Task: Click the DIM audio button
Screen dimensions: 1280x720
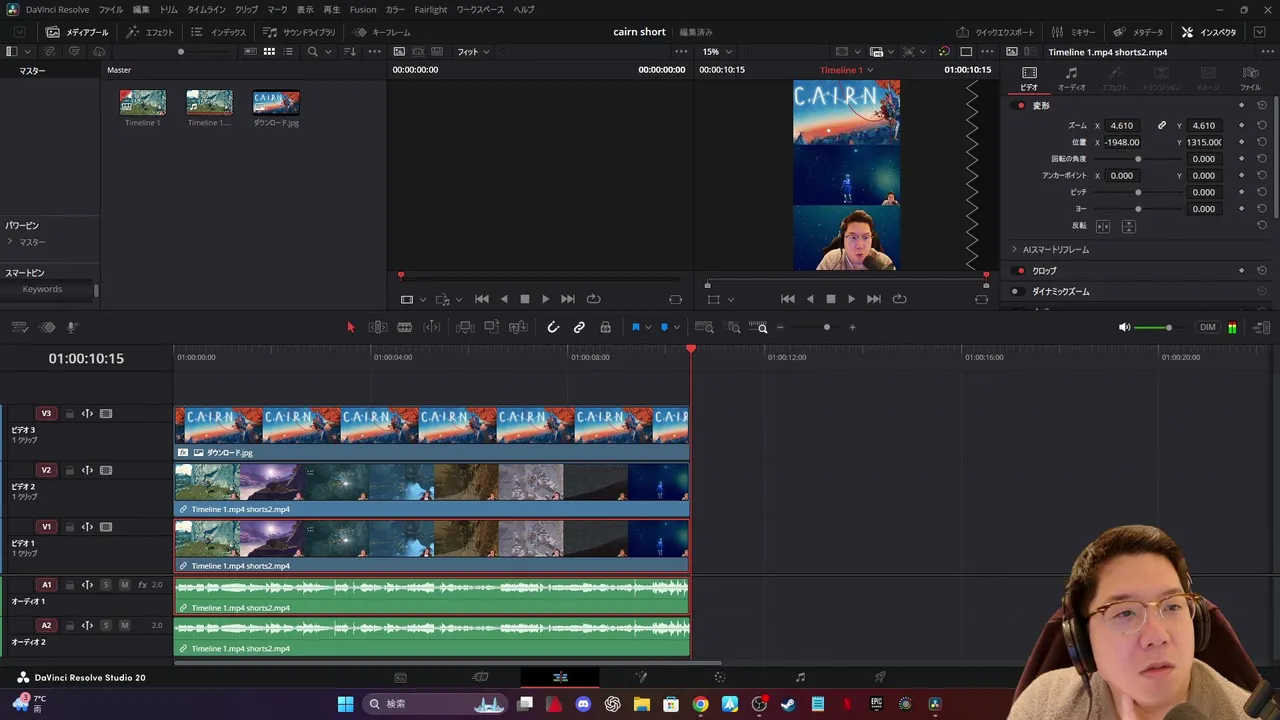Action: pyautogui.click(x=1208, y=327)
